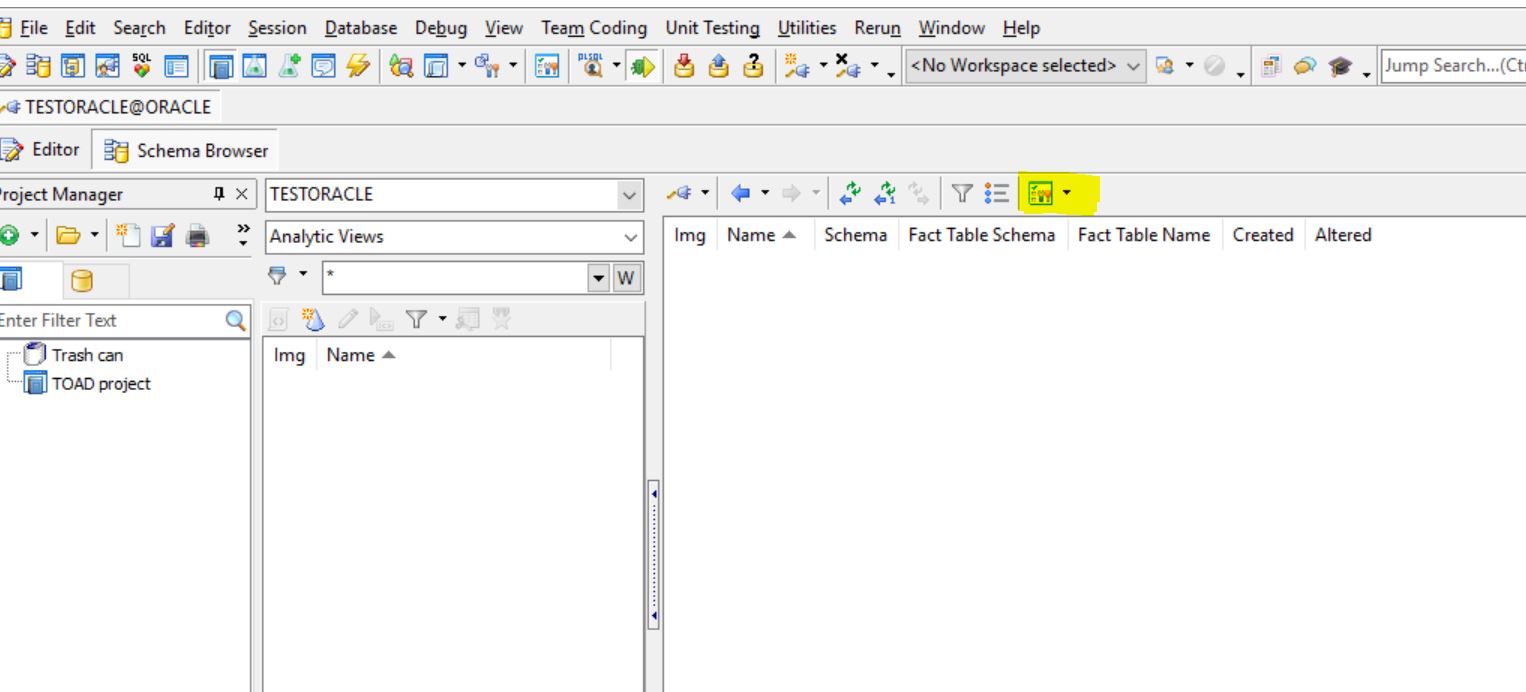Viewport: 1526px width, 692px height.
Task: Click the Altered column header
Action: [x=1343, y=235]
